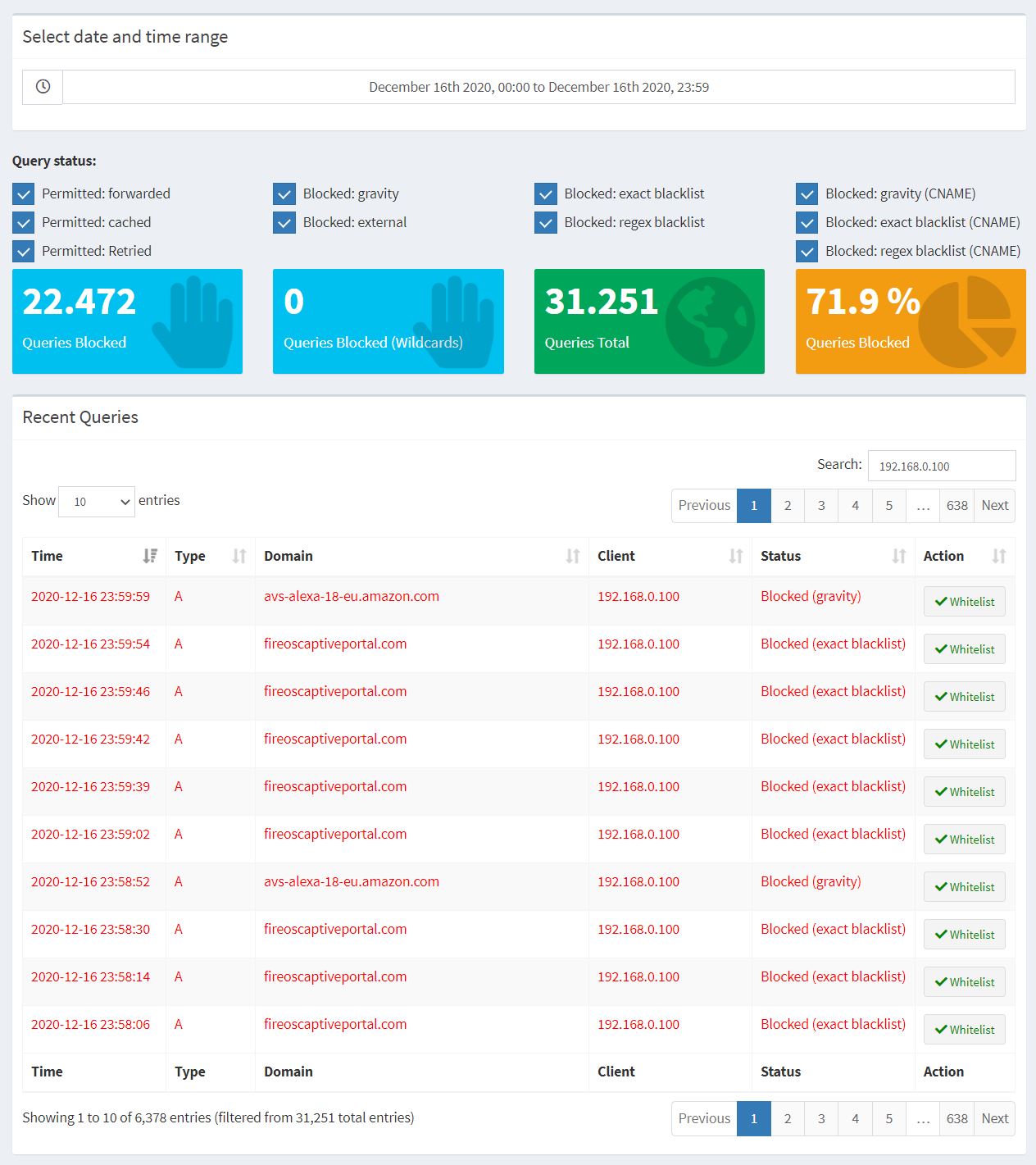Whitelist the 23:59:42 query
Viewport: 1036px width, 1165px height.
(965, 744)
